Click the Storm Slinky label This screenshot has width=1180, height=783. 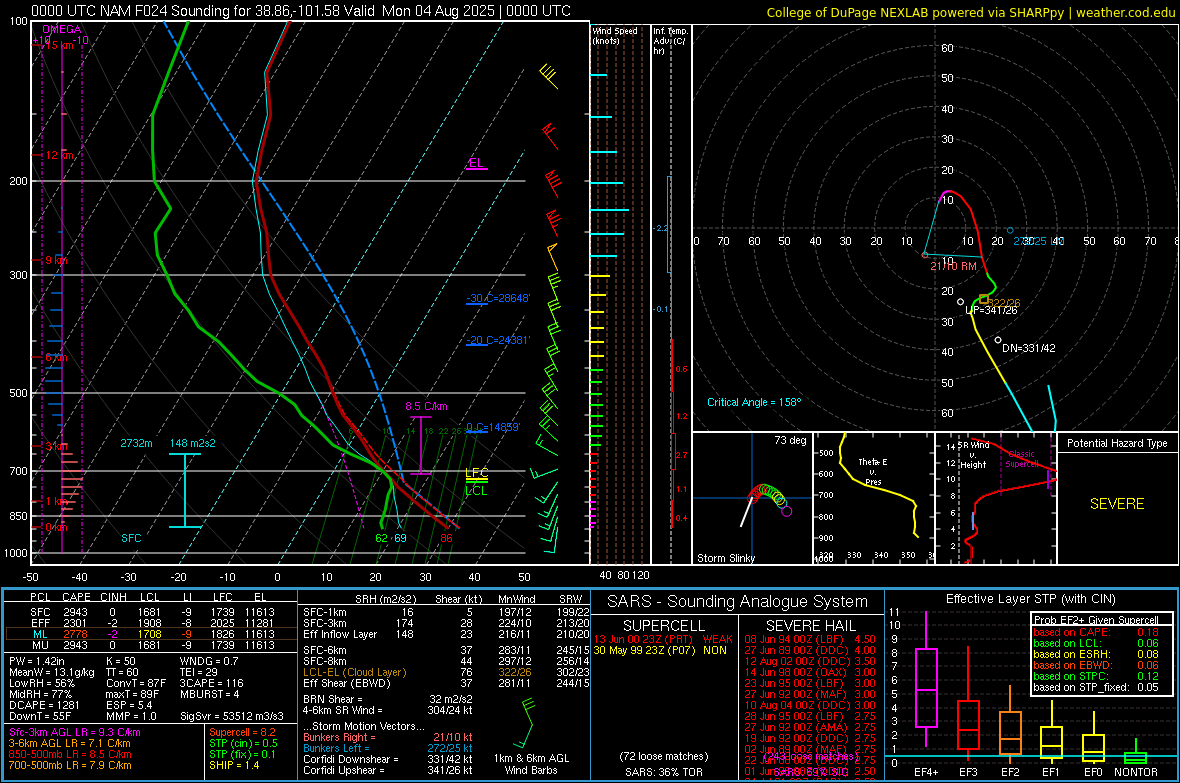click(x=725, y=558)
